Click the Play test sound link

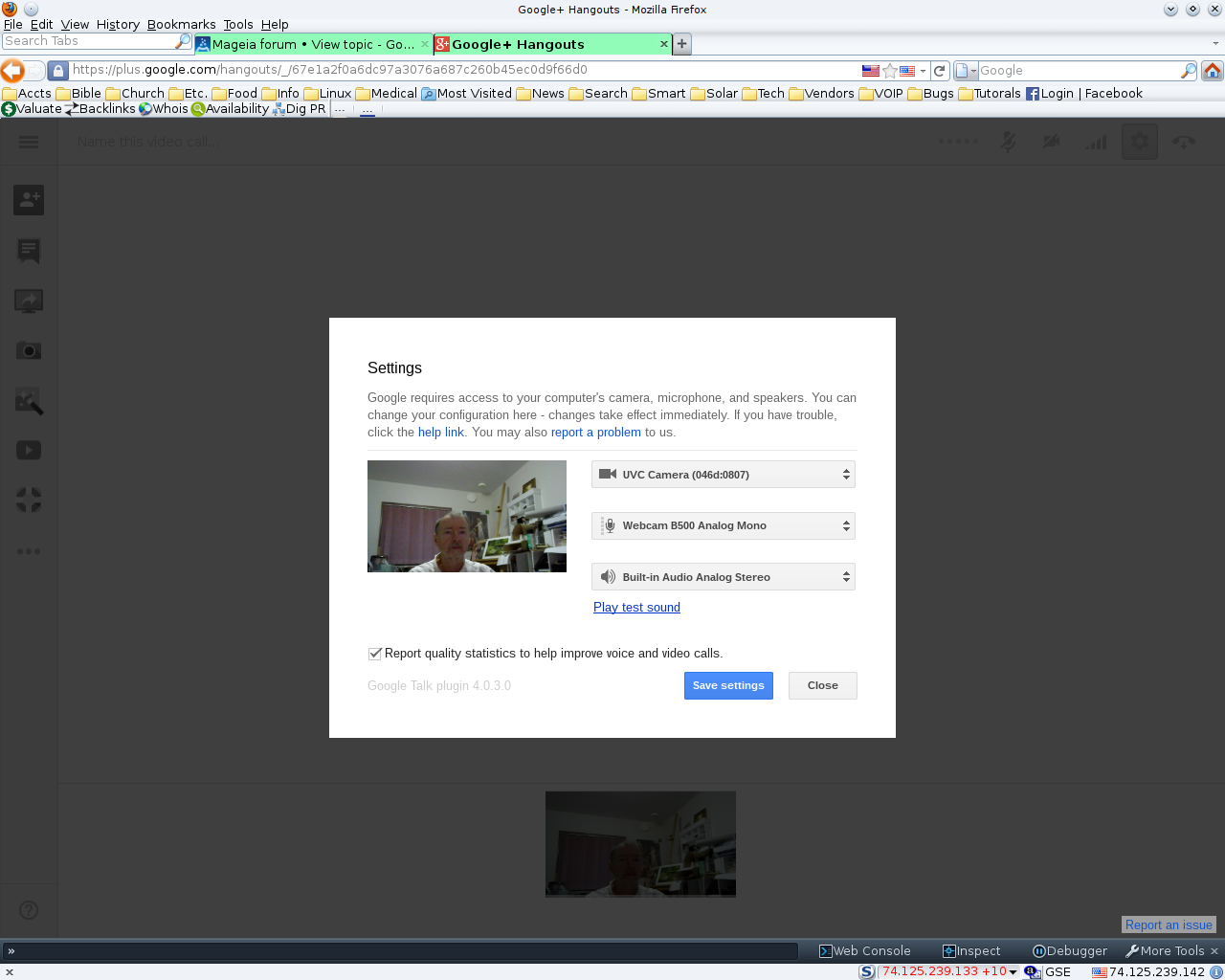coord(636,607)
